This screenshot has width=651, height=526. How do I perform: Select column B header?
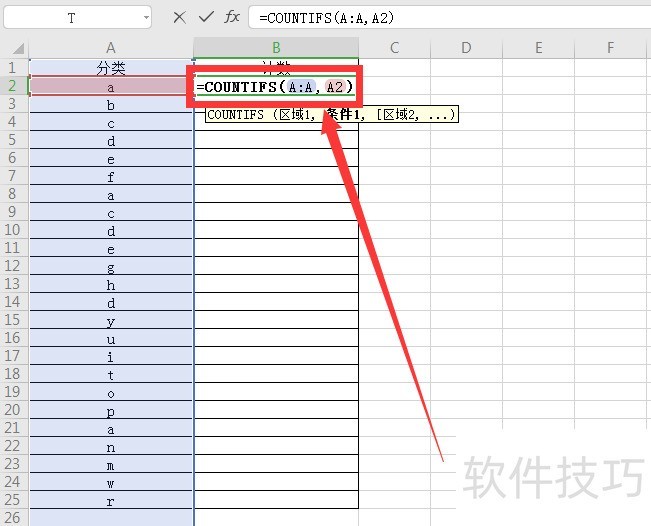point(276,48)
